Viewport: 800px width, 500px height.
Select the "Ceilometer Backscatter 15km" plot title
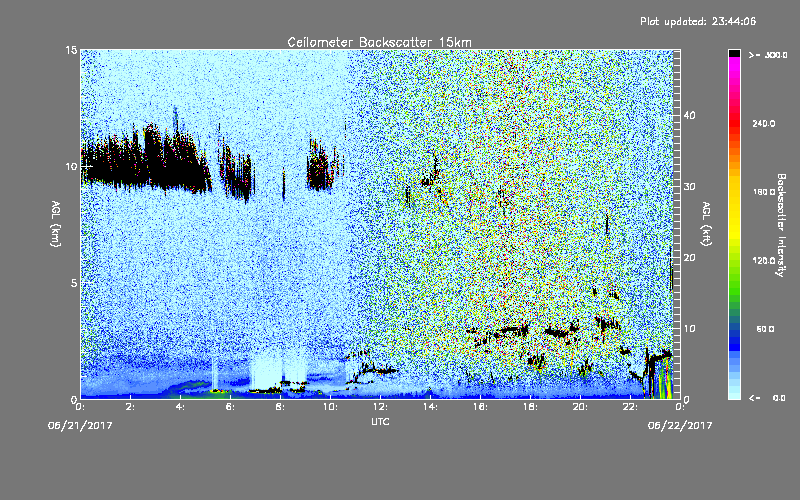tap(380, 42)
